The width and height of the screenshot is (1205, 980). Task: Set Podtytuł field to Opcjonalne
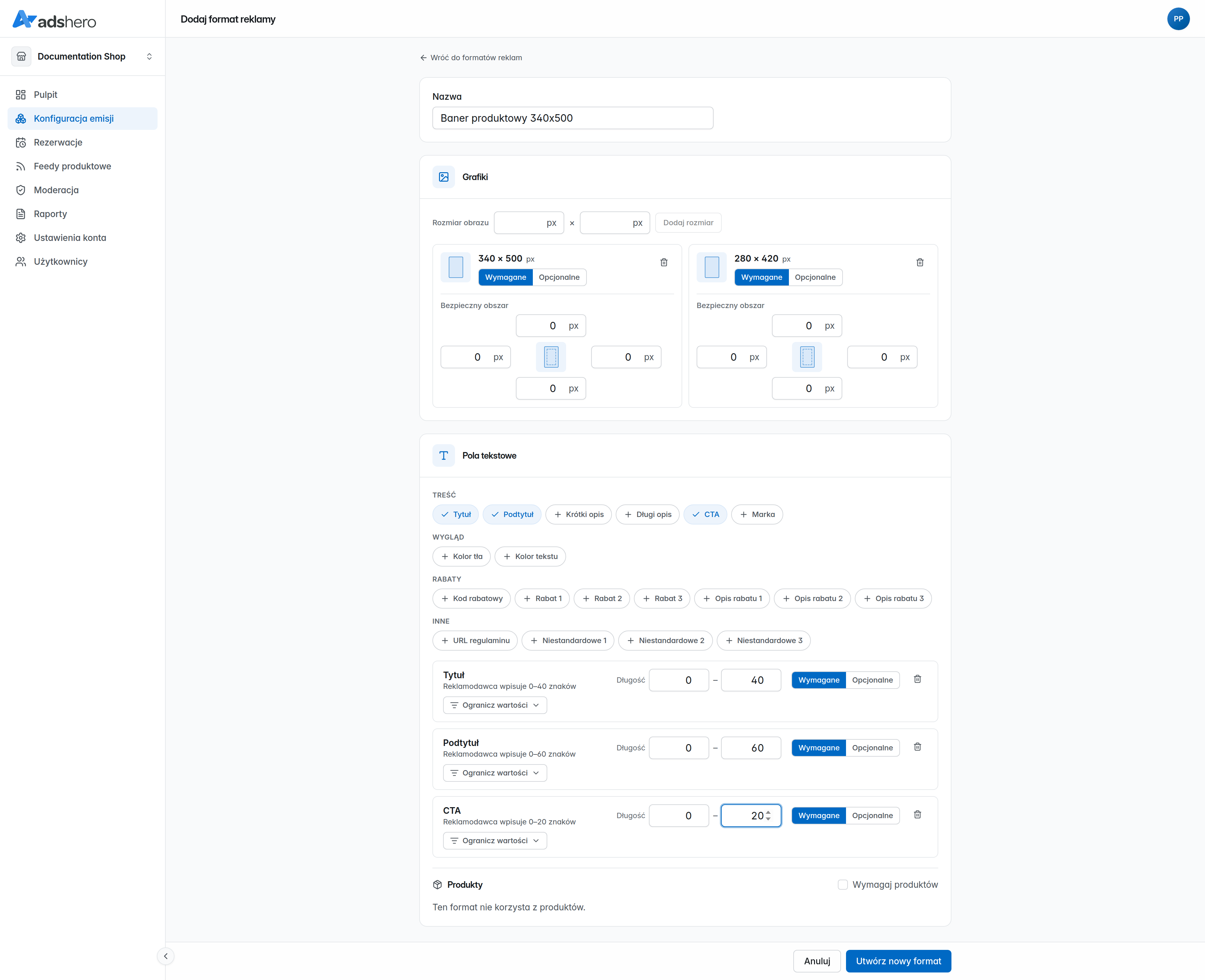(872, 748)
